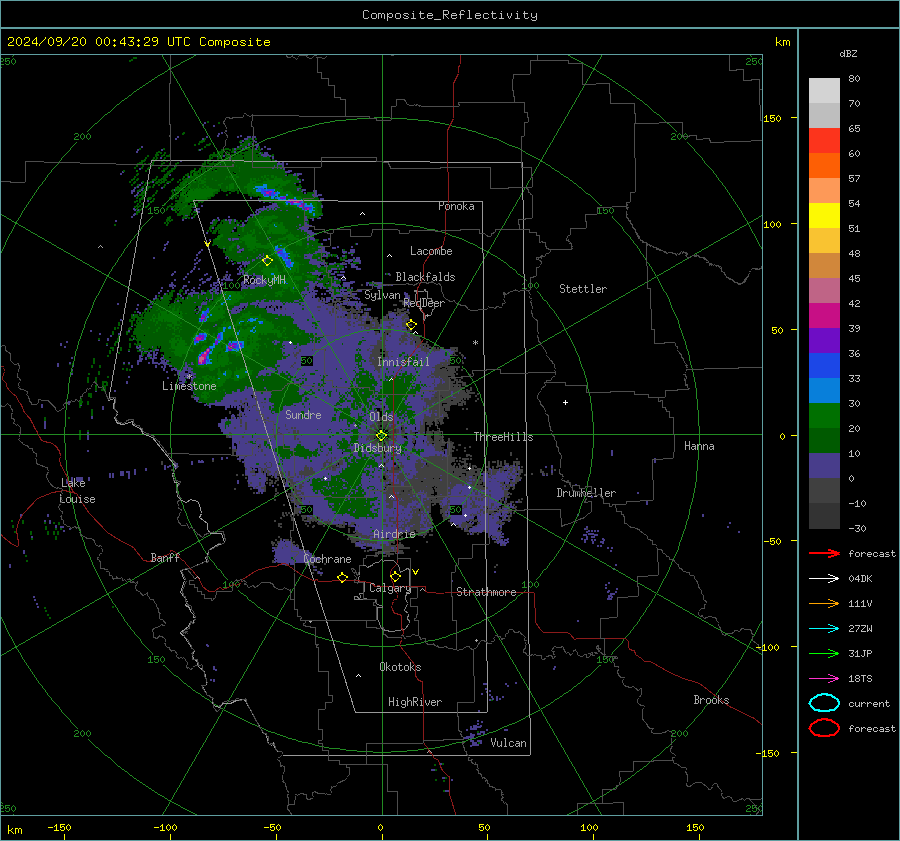Image resolution: width=900 pixels, height=841 pixels.
Task: Click the red forecast ellipse icon
Action: coord(824,728)
